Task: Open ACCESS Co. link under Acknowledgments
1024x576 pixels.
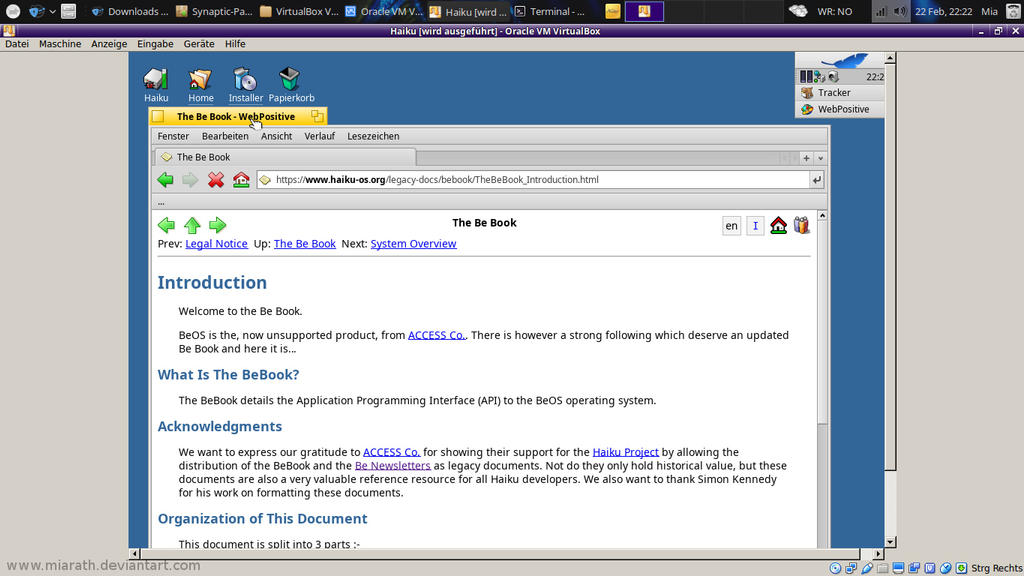Action: tap(391, 452)
